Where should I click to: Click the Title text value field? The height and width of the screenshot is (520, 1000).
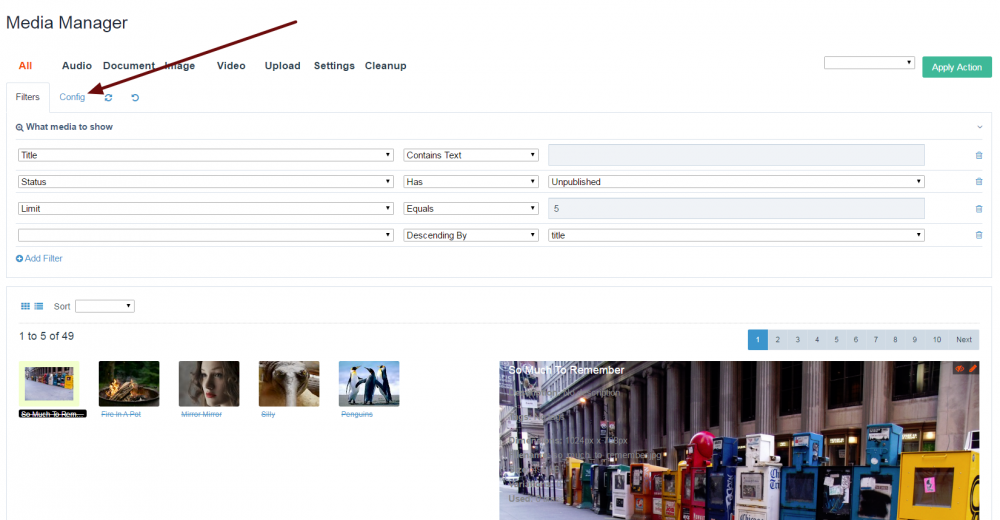point(737,155)
